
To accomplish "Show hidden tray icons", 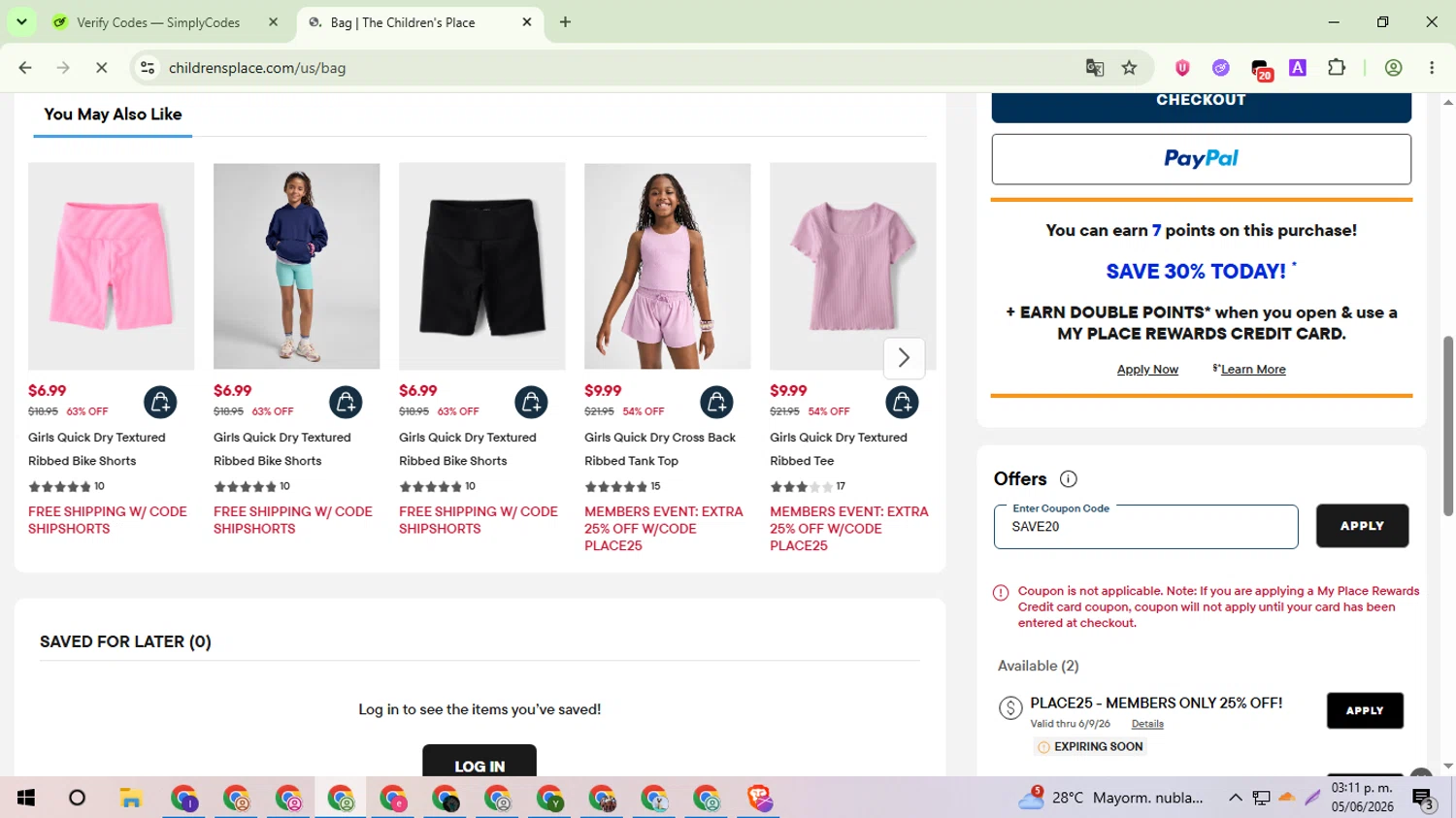I will coord(1236,798).
